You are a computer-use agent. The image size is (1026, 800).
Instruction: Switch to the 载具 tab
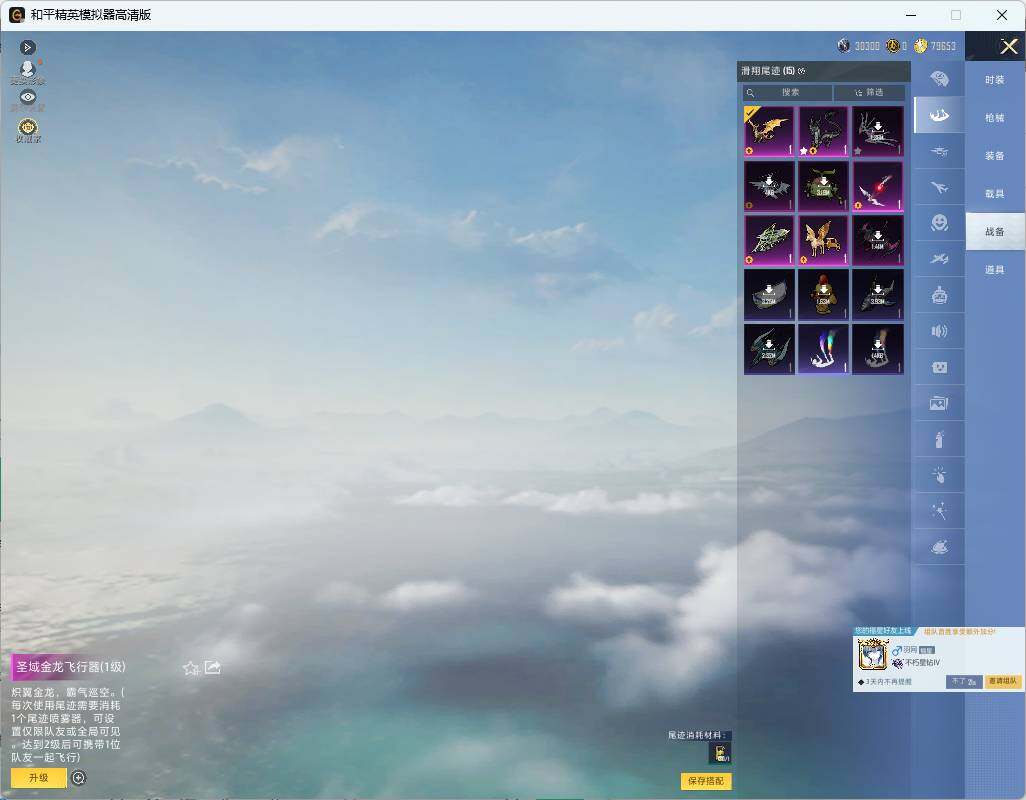[995, 194]
